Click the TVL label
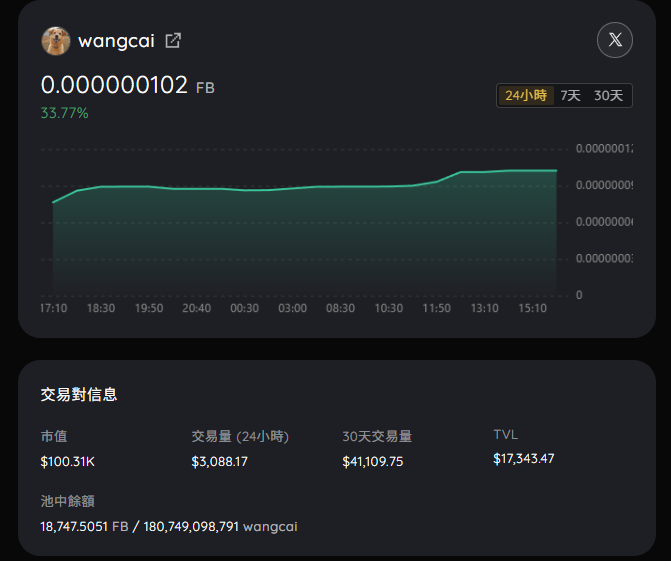This screenshot has width=671, height=561. click(506, 435)
